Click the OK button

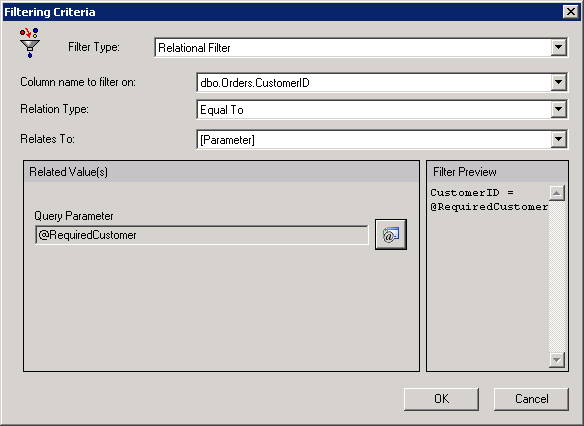(x=441, y=399)
